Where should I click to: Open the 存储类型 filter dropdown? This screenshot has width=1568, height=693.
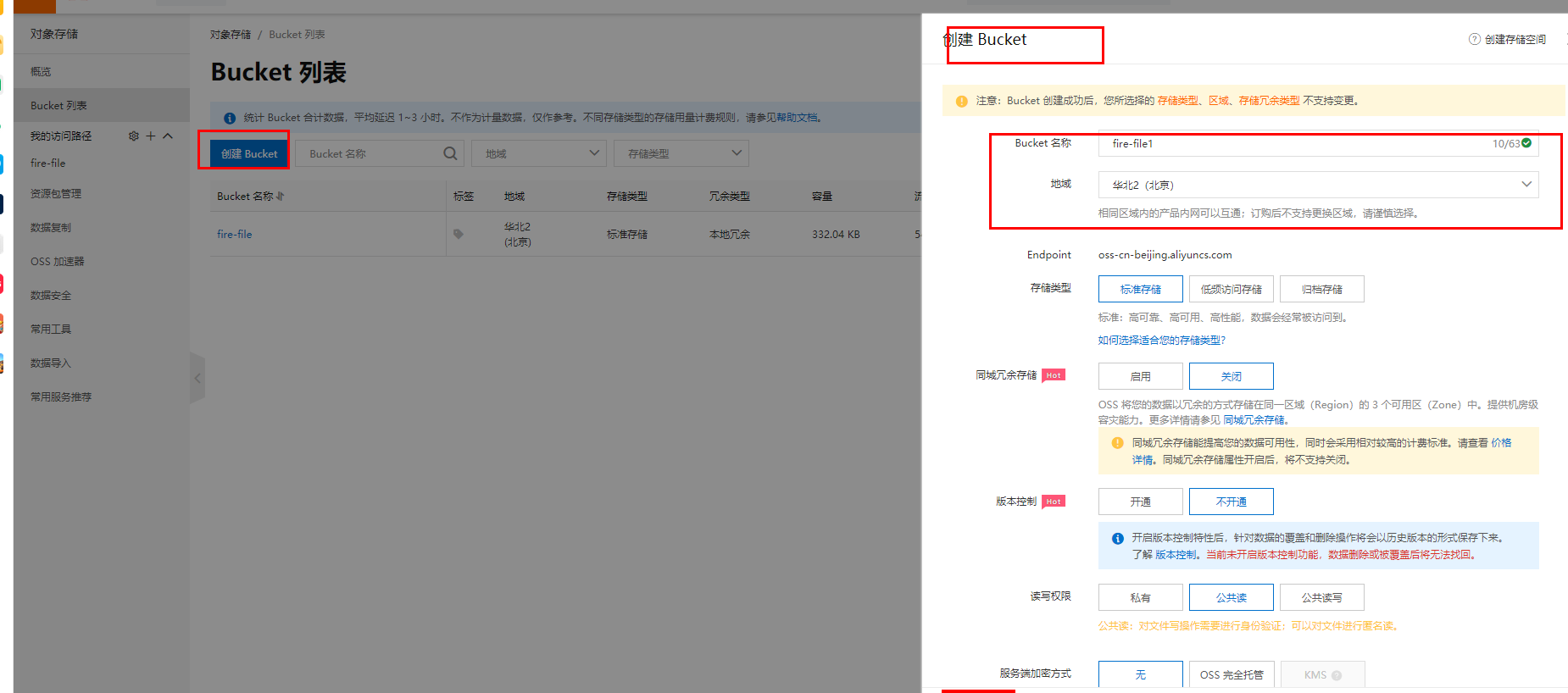tap(681, 153)
